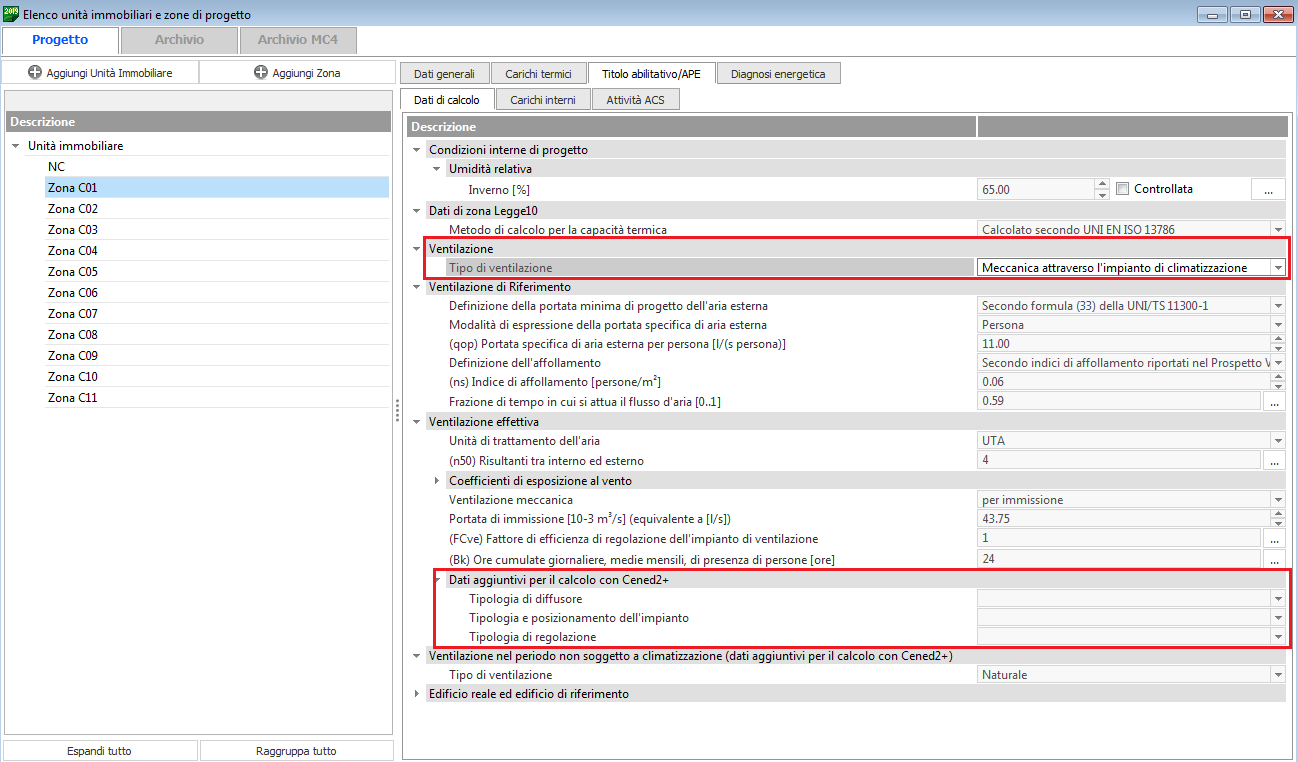The width and height of the screenshot is (1298, 762).
Task: Collapse the Unità immobiliare tree node
Action: click(x=15, y=146)
